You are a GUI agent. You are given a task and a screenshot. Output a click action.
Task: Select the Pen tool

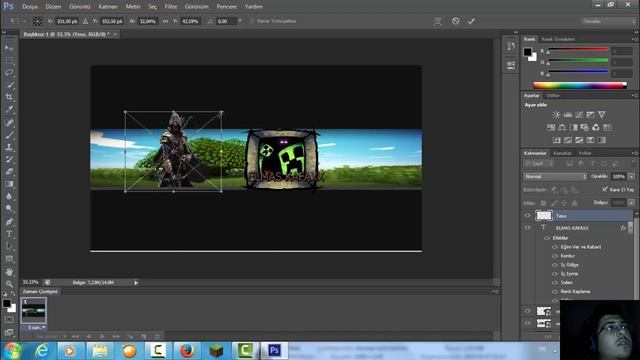9,222
